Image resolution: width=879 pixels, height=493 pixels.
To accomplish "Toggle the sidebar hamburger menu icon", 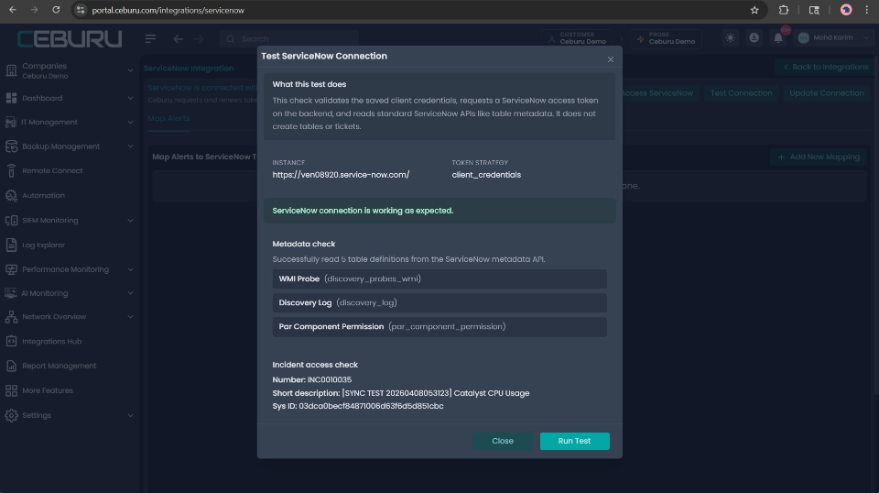I will pyautogui.click(x=150, y=39).
